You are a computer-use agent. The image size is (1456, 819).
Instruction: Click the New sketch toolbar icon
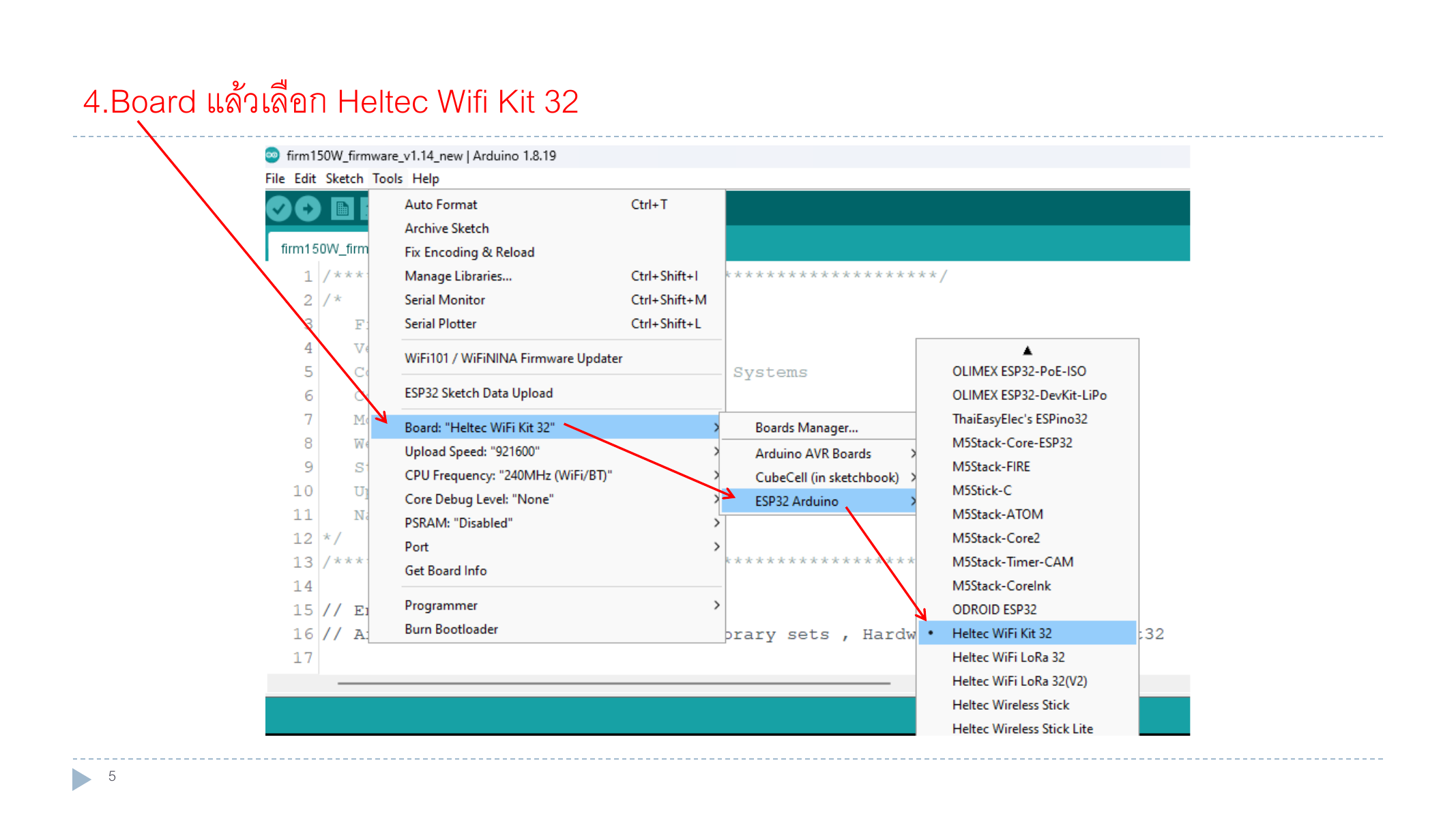(342, 208)
